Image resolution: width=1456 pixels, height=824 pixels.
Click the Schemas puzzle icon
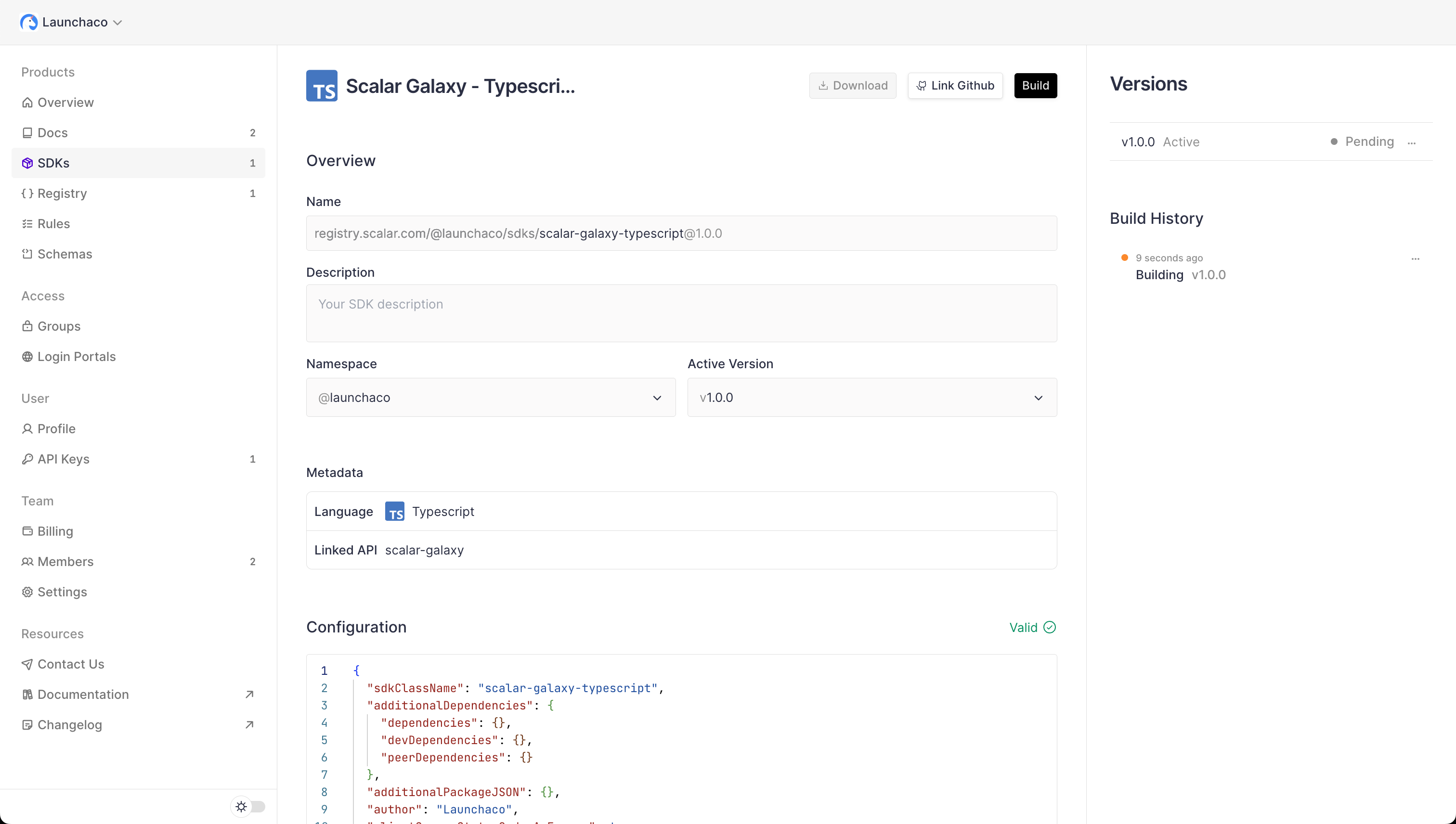pyautogui.click(x=27, y=254)
